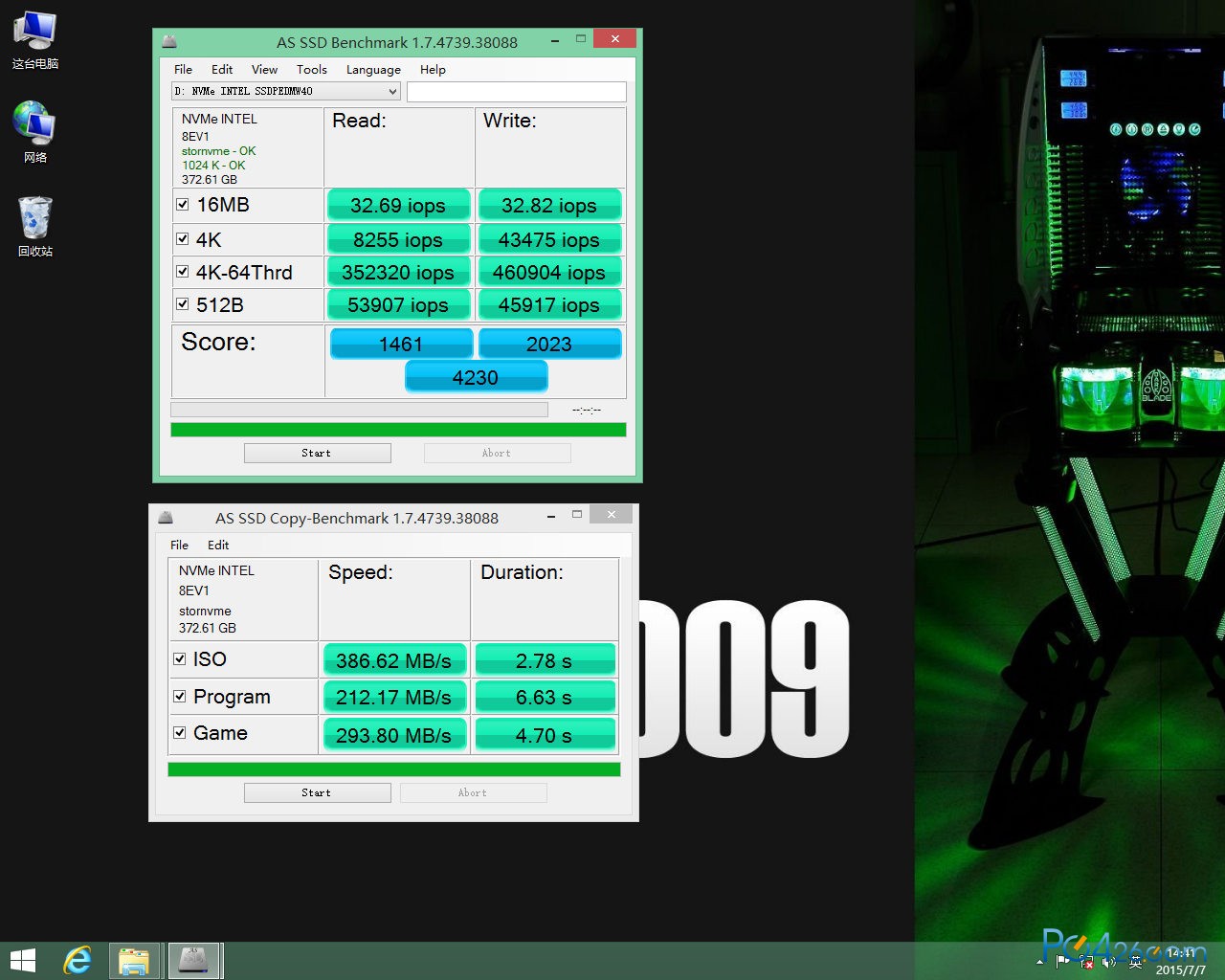The height and width of the screenshot is (980, 1225).
Task: Open Edit menu in Copy-Benchmark window
Action: click(x=218, y=545)
